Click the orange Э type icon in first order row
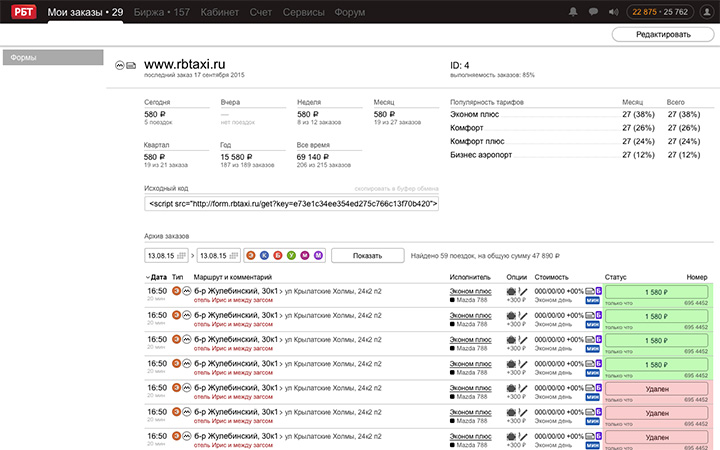The width and height of the screenshot is (720, 450). click(176, 291)
